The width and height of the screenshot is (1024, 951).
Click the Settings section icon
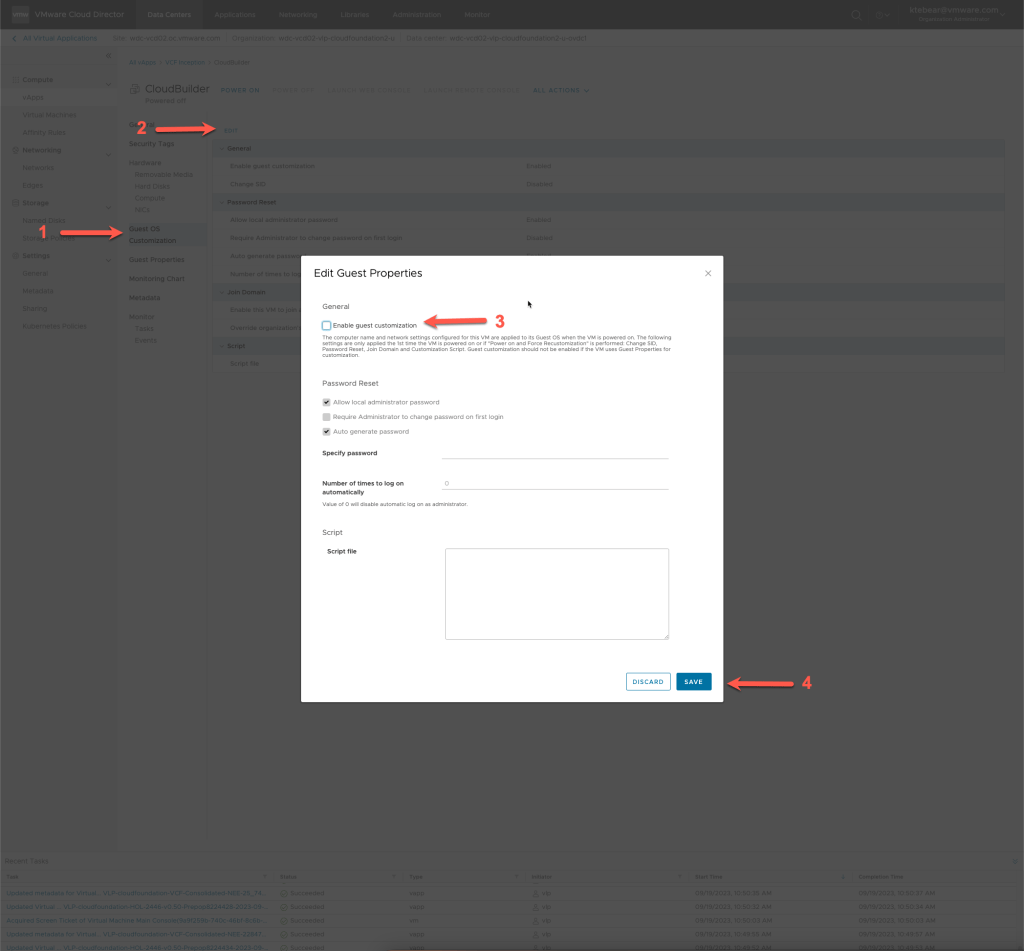(15, 256)
